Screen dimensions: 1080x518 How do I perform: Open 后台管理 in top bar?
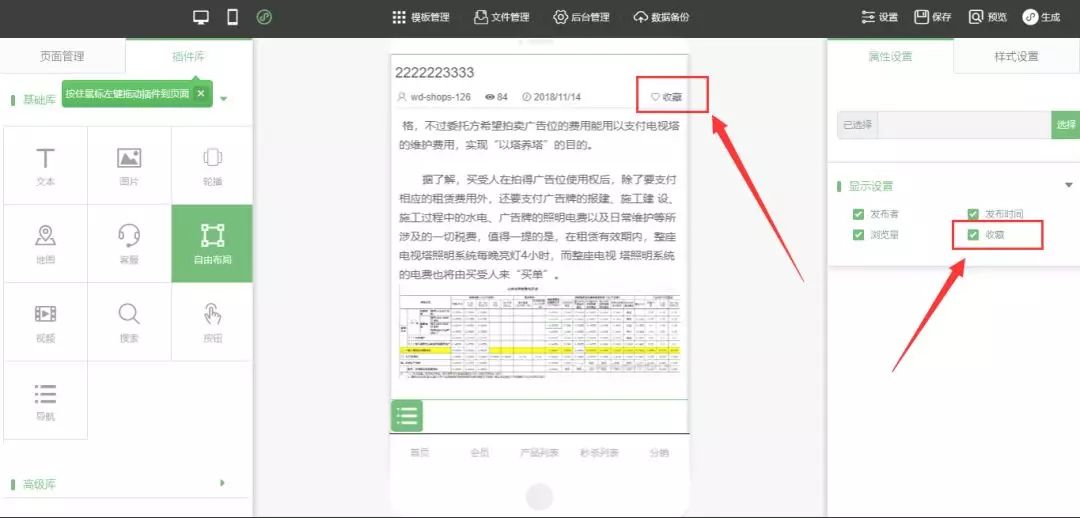[x=582, y=17]
